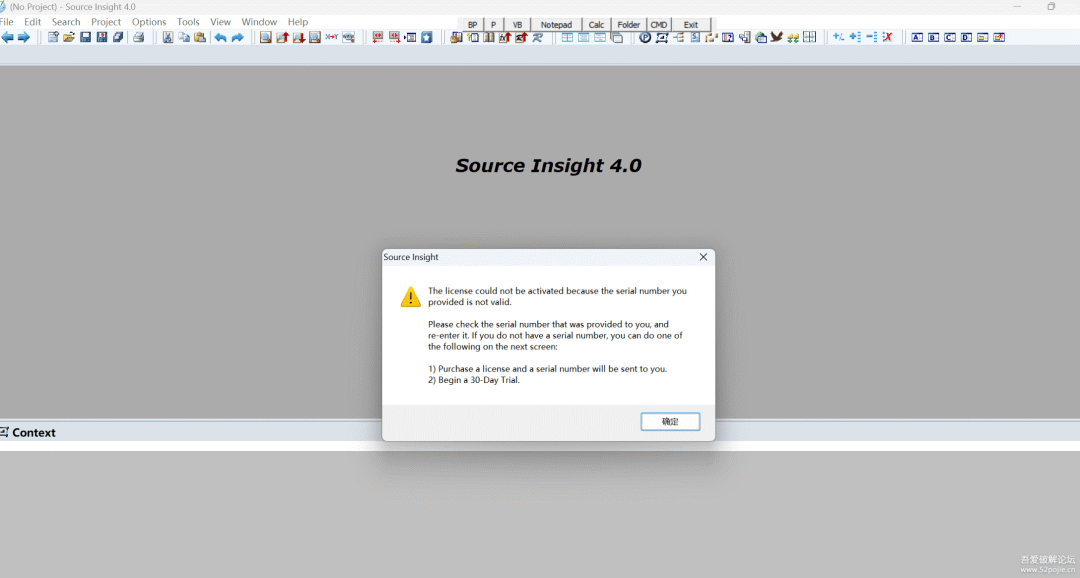Click the CMD quick-launch button
1080x578 pixels.
[659, 25]
